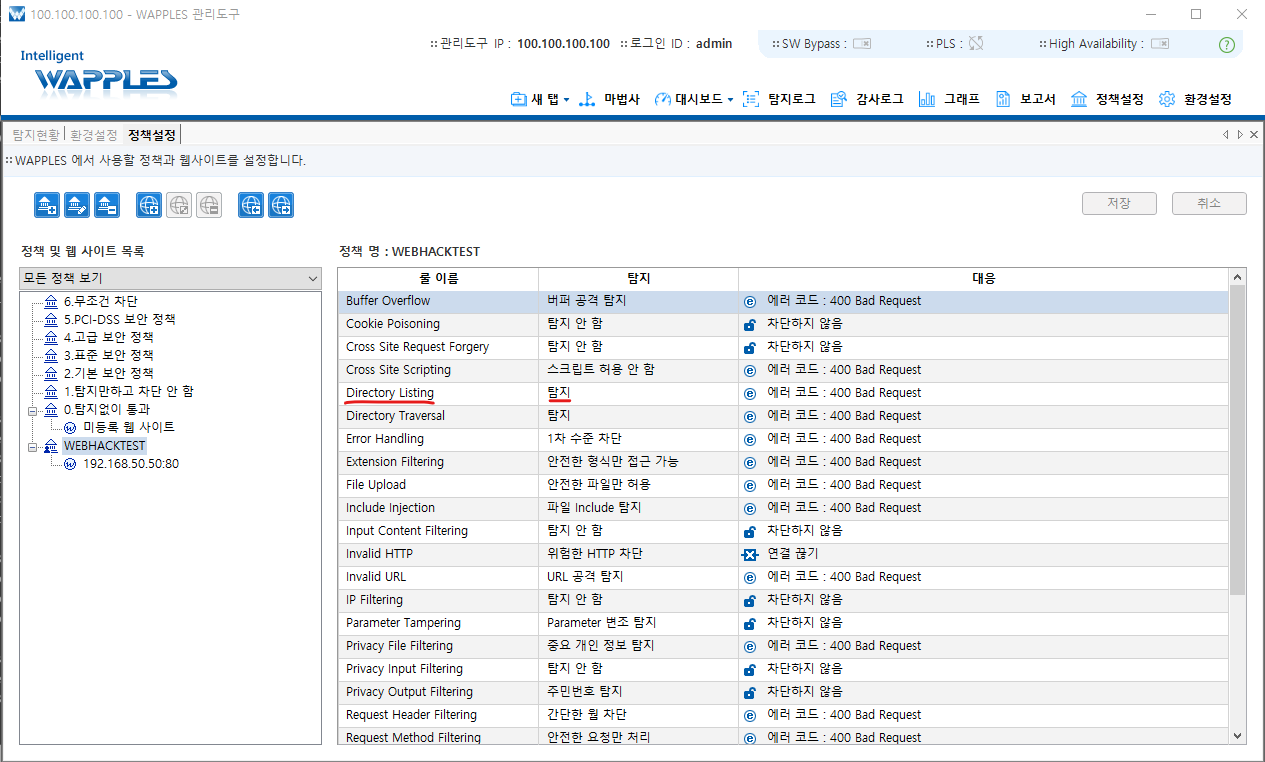
Task: Click the 연결 끊기 response text
Action: coord(793,554)
